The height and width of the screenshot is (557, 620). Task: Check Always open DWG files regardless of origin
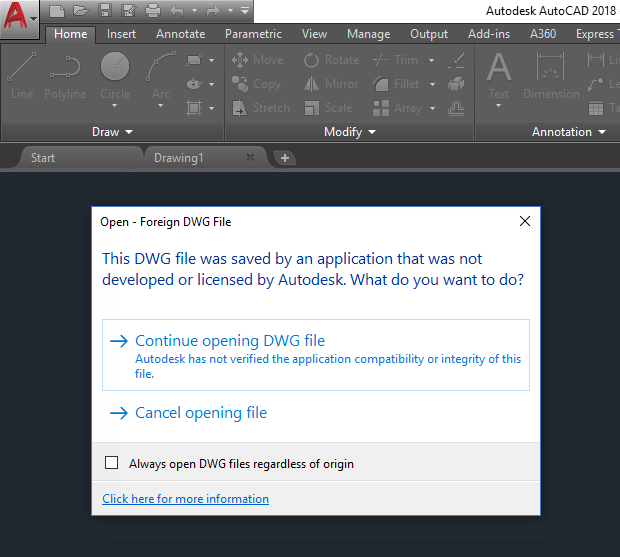(x=112, y=463)
